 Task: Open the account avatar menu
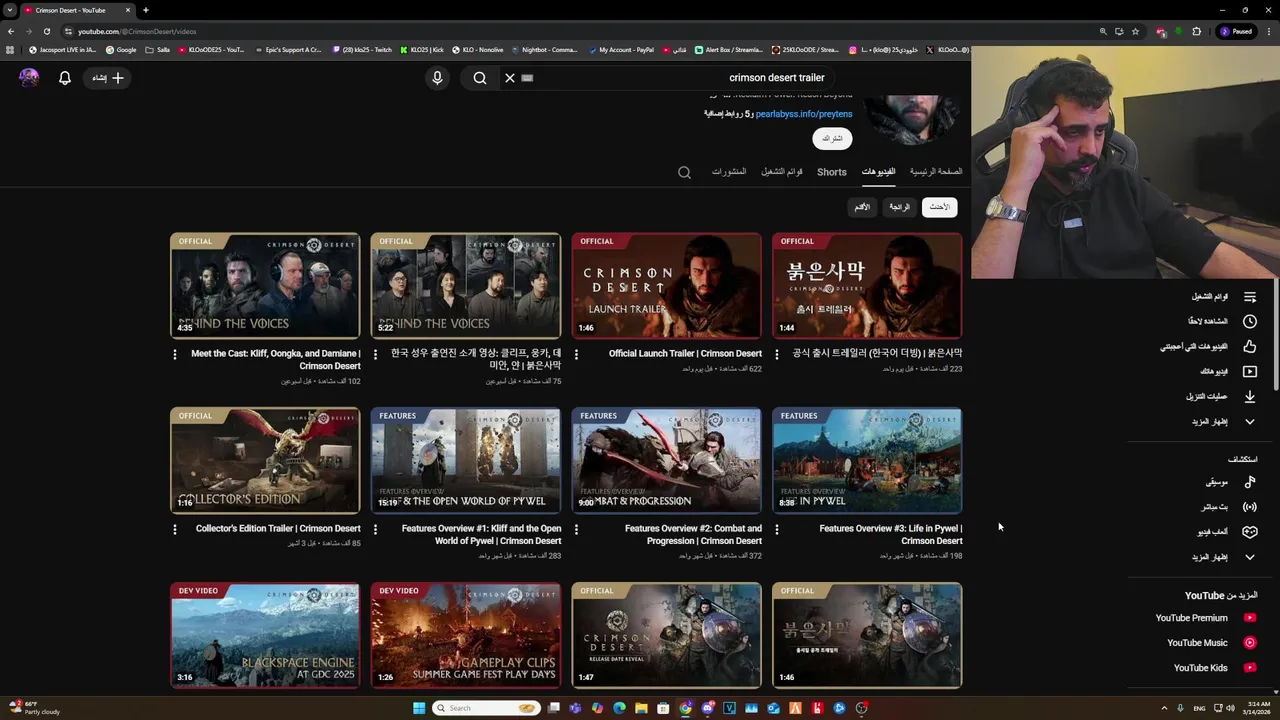tap(29, 77)
